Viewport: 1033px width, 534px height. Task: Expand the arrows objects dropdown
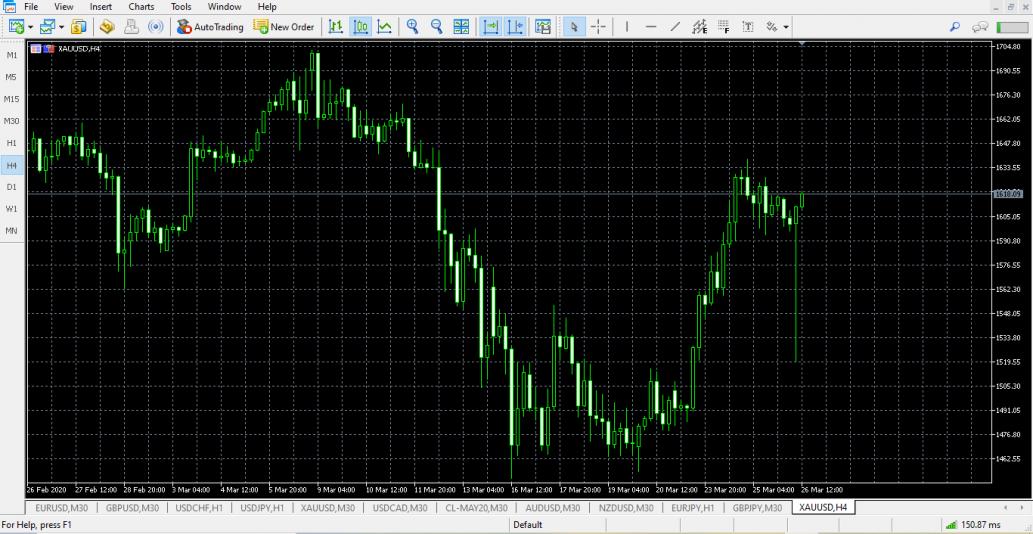786,27
